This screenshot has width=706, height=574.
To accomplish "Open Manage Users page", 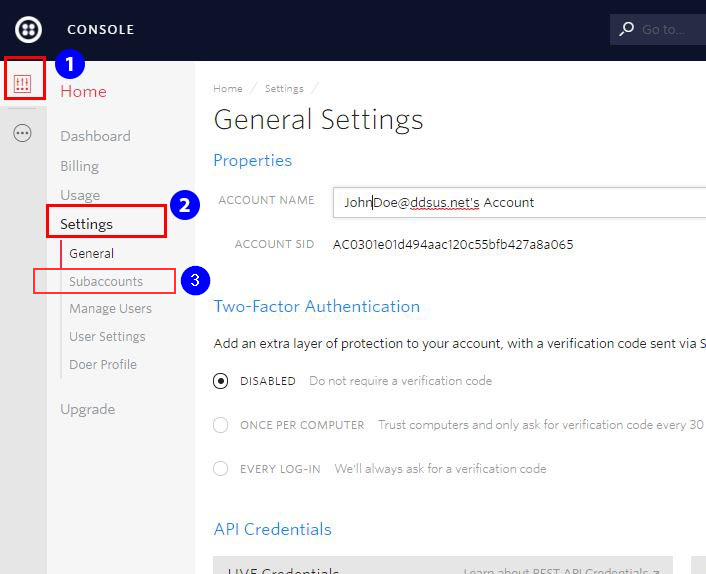I will coord(110,309).
